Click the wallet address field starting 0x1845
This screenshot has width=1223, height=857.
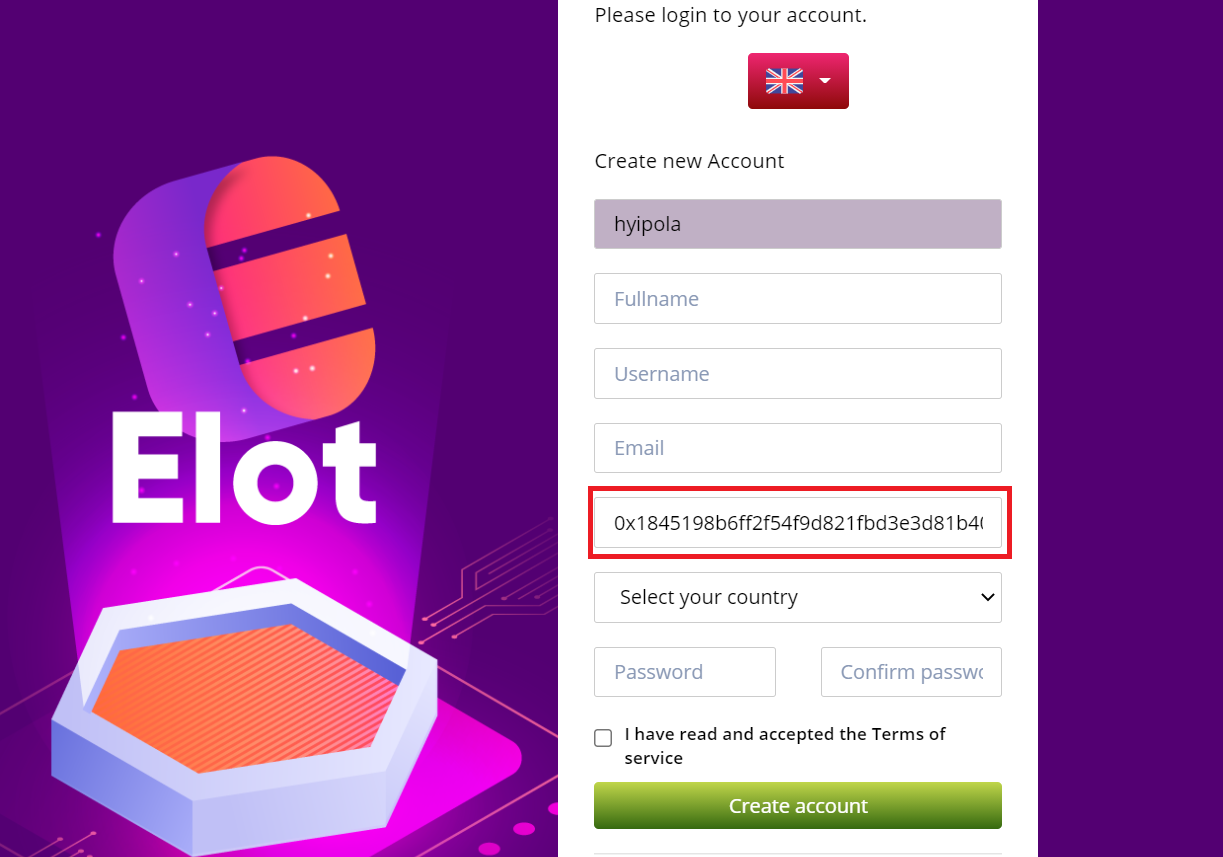tap(797, 523)
